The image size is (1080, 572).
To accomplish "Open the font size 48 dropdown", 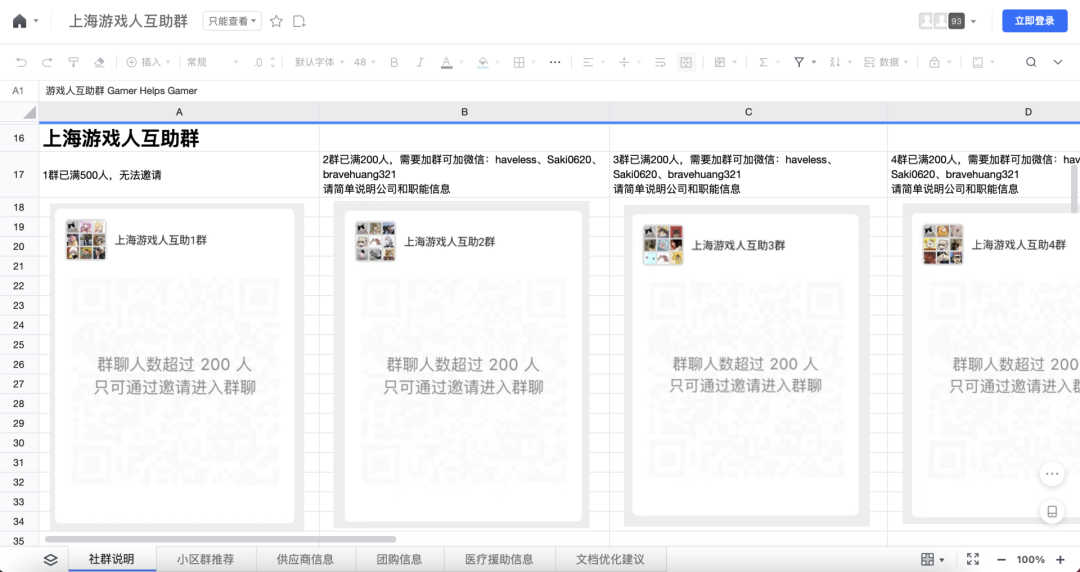I will tap(364, 62).
